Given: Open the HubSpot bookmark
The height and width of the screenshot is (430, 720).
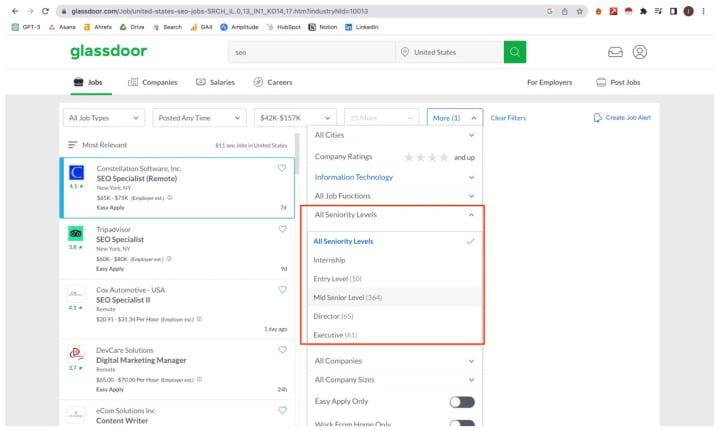Looking at the screenshot, I should (x=283, y=27).
